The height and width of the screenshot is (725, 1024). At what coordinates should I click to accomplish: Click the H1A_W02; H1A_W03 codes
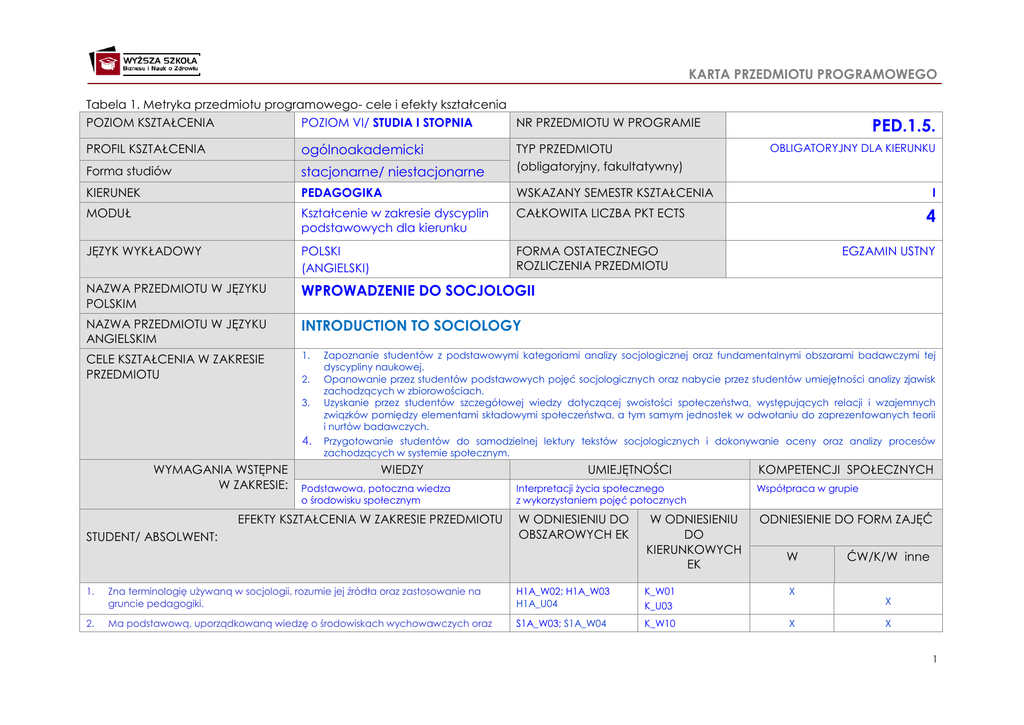point(562,592)
